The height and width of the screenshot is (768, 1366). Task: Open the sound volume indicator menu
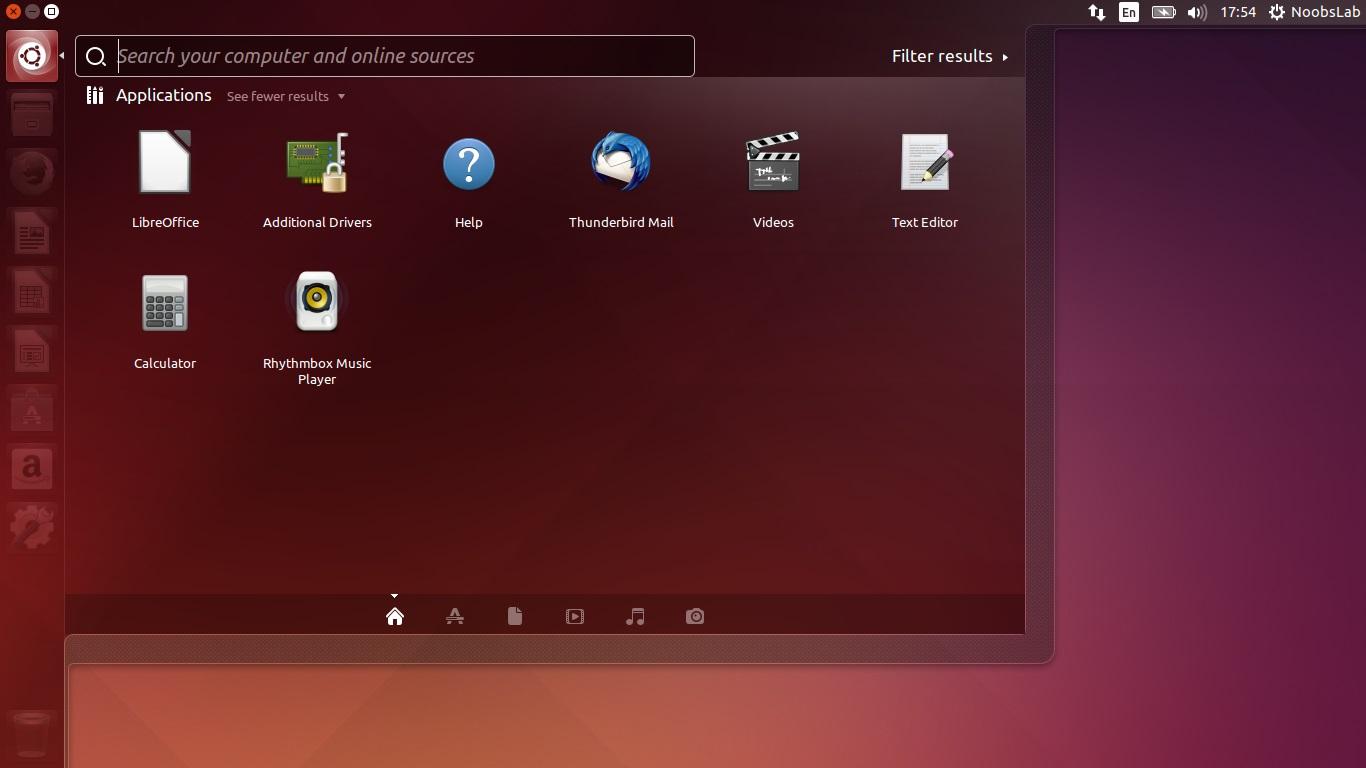[x=1196, y=13]
